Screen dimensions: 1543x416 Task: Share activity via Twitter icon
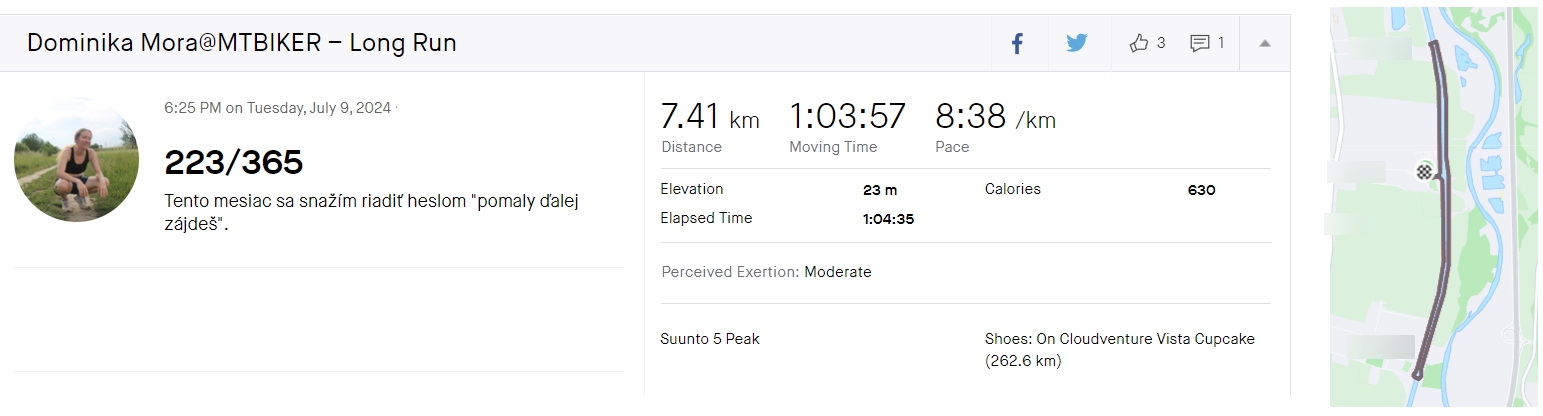[1076, 43]
